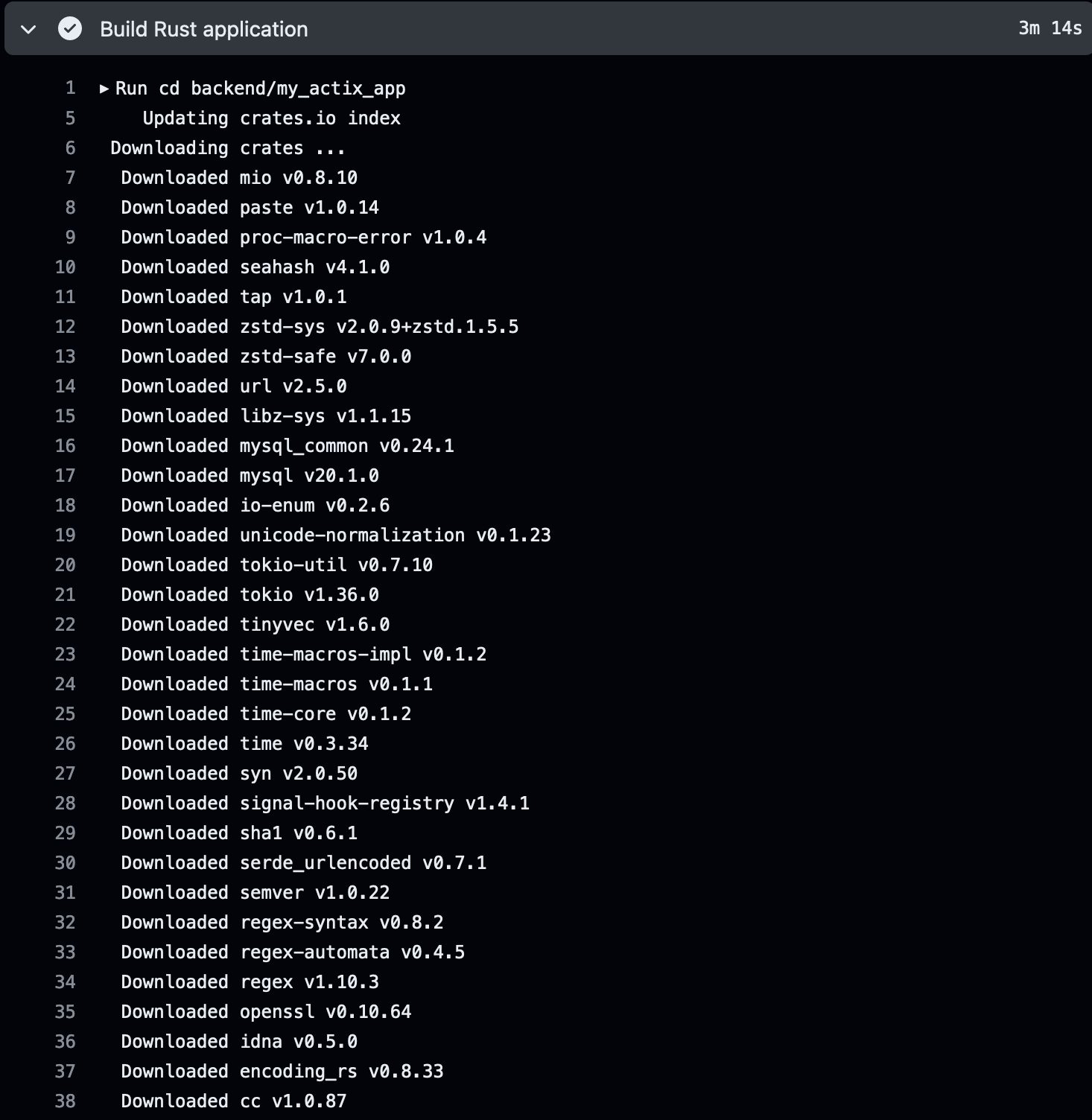Select line number 35 for openssl entry
1092x1120 pixels.
pyautogui.click(x=66, y=1012)
